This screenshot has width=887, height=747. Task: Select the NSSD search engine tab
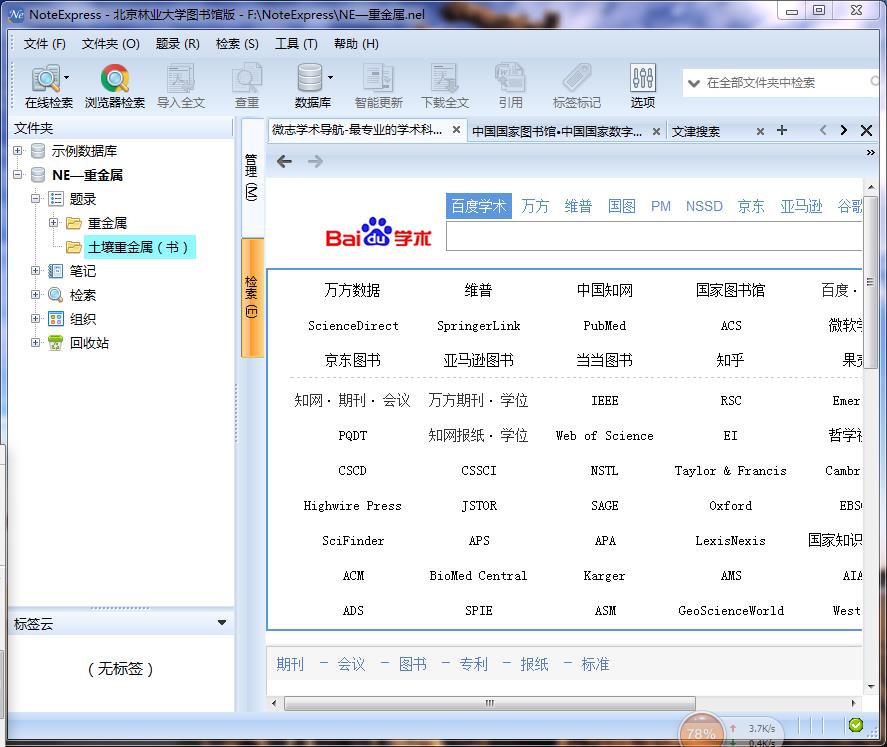click(x=704, y=206)
